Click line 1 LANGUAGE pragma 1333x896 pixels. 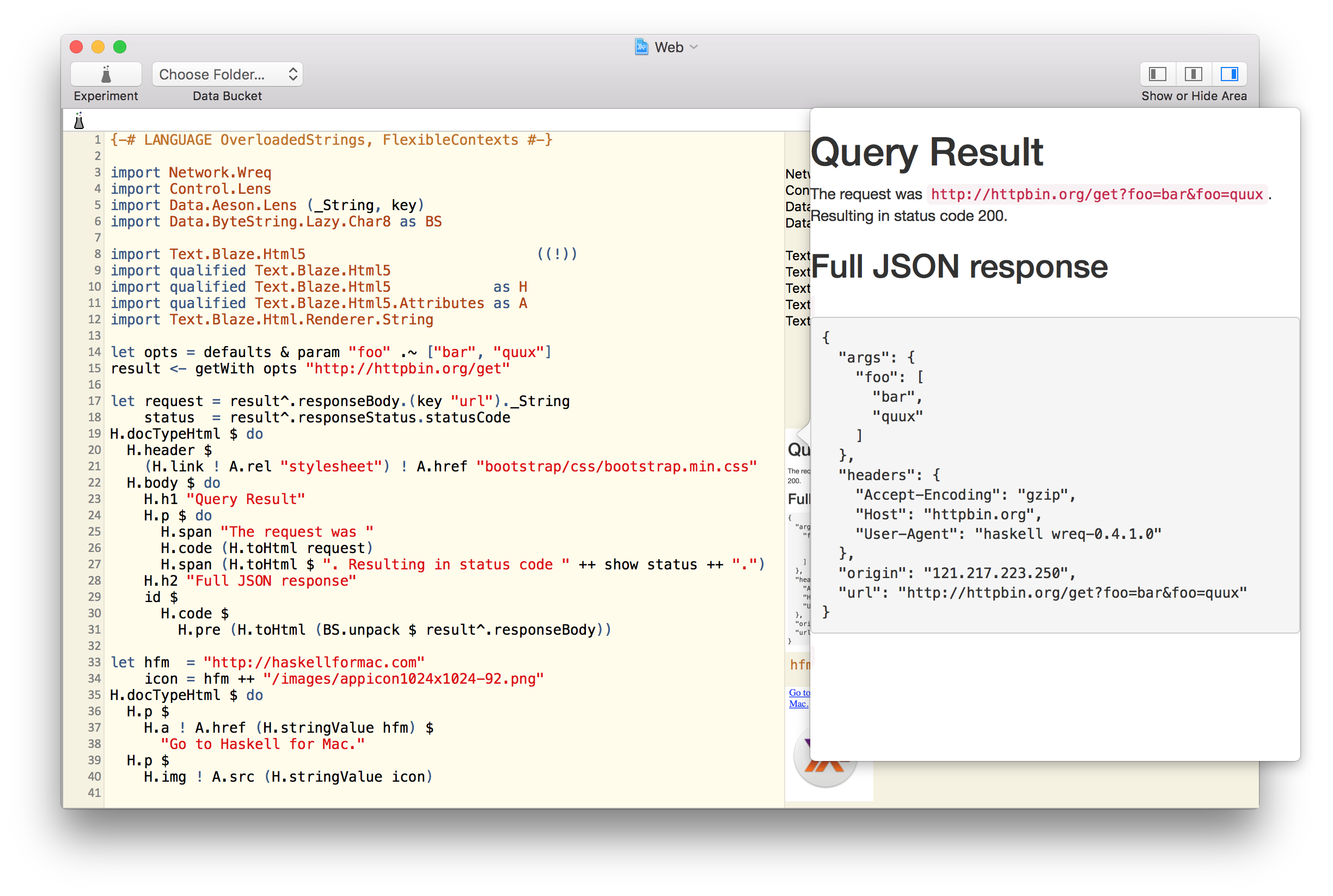pos(332,140)
